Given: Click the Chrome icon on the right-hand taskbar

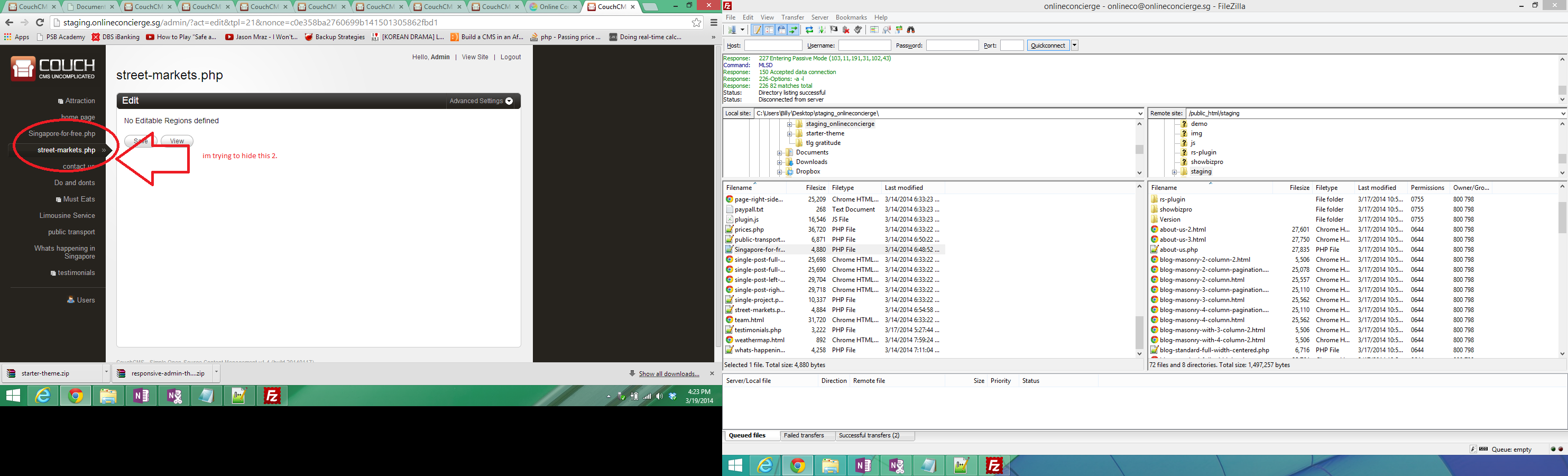Looking at the screenshot, I should tap(797, 466).
